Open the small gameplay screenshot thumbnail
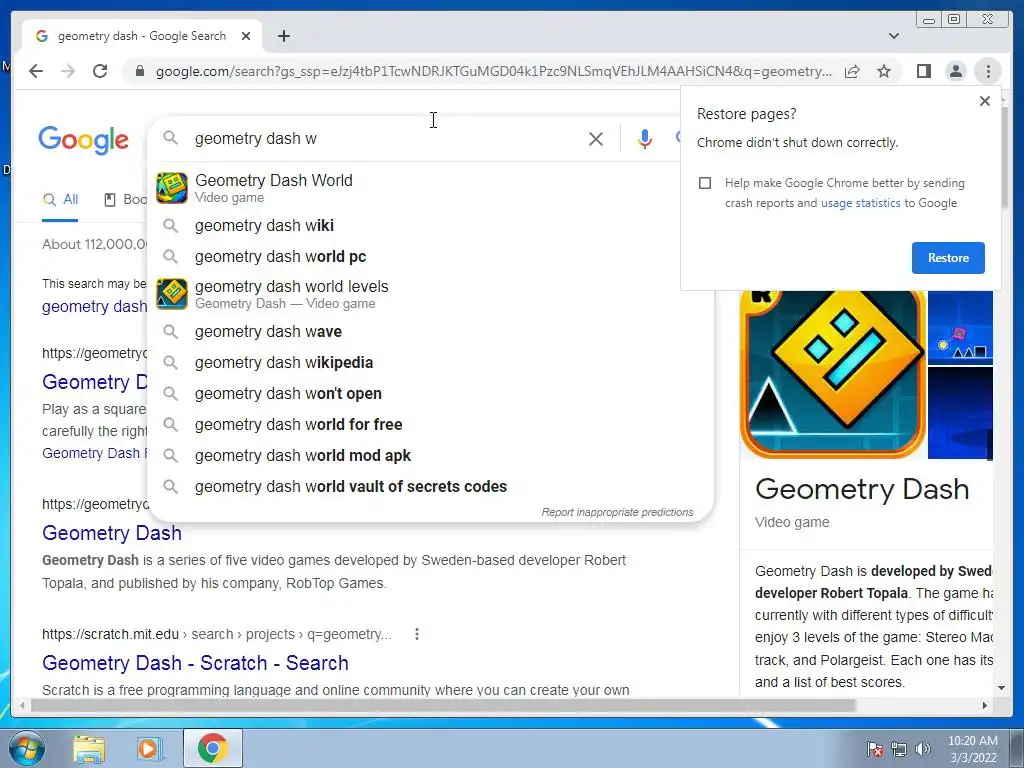 960,327
